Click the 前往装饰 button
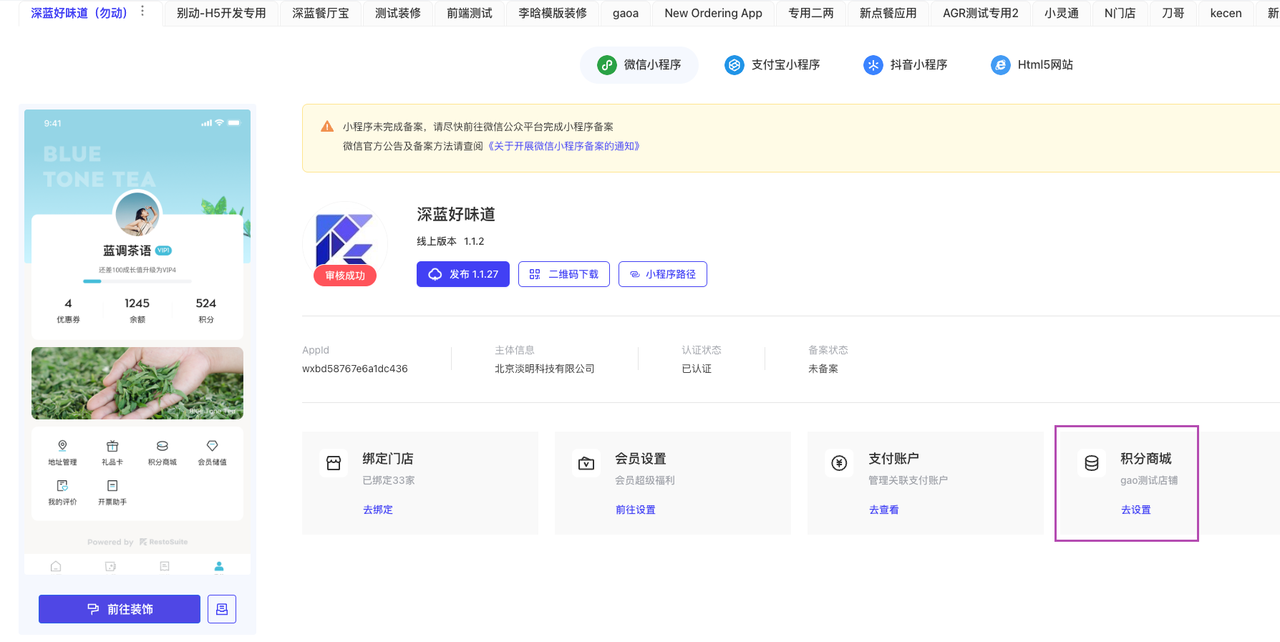The height and width of the screenshot is (642, 1280). point(120,609)
